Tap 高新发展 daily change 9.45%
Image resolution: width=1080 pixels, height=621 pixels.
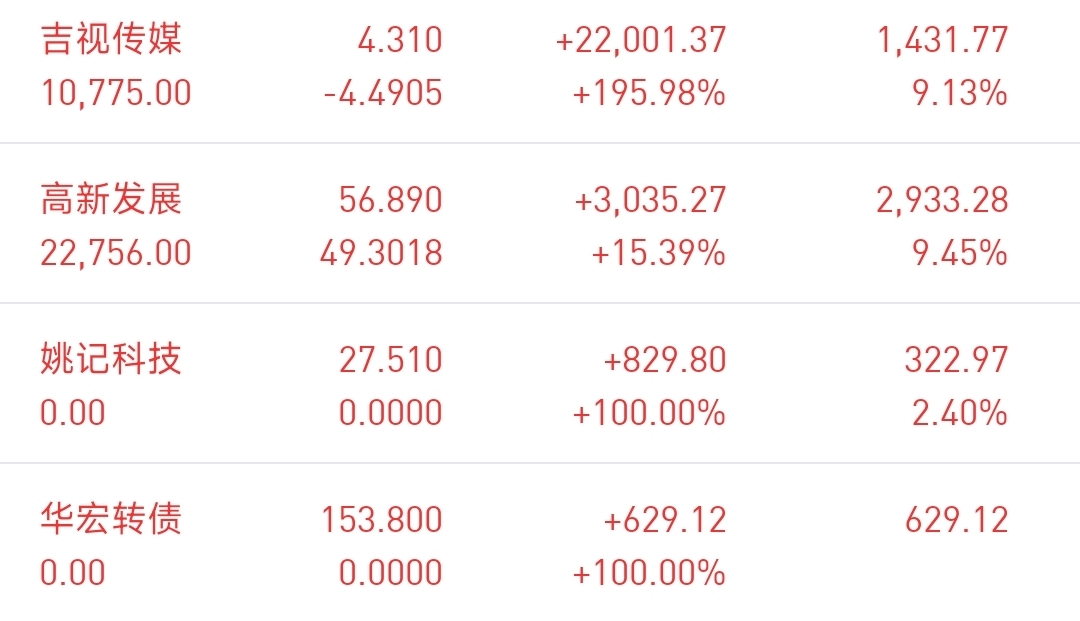[959, 253]
